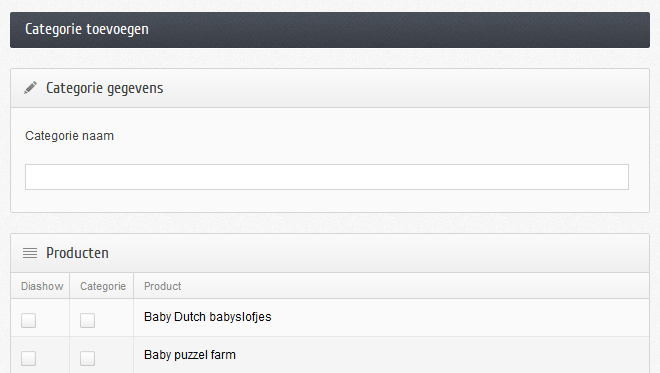Click the pencil icon beside Categorie gegevens
660x373 pixels.
[x=30, y=88]
